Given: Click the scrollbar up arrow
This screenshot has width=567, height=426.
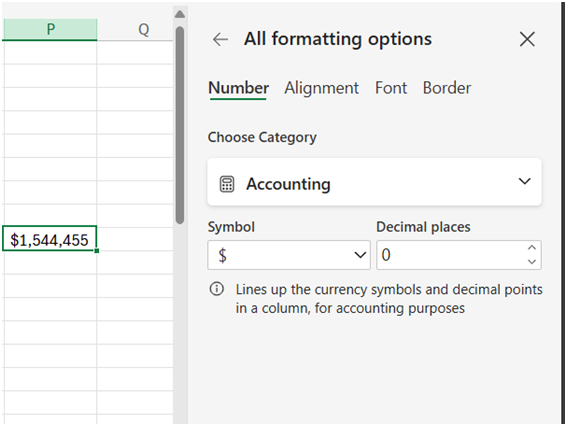Looking at the screenshot, I should 180,14.
